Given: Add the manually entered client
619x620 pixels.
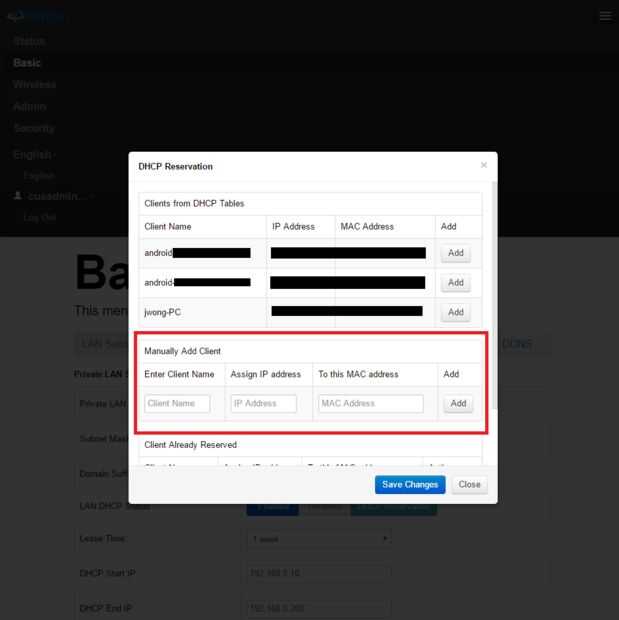Looking at the screenshot, I should (x=458, y=404).
